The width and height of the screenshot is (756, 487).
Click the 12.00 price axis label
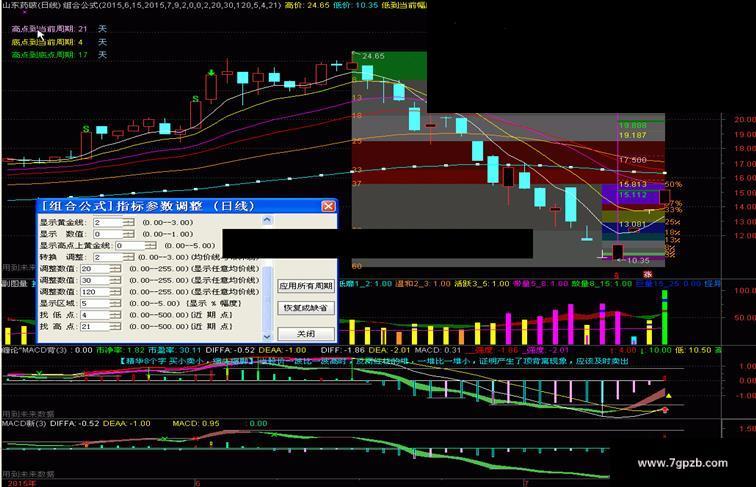click(x=744, y=236)
